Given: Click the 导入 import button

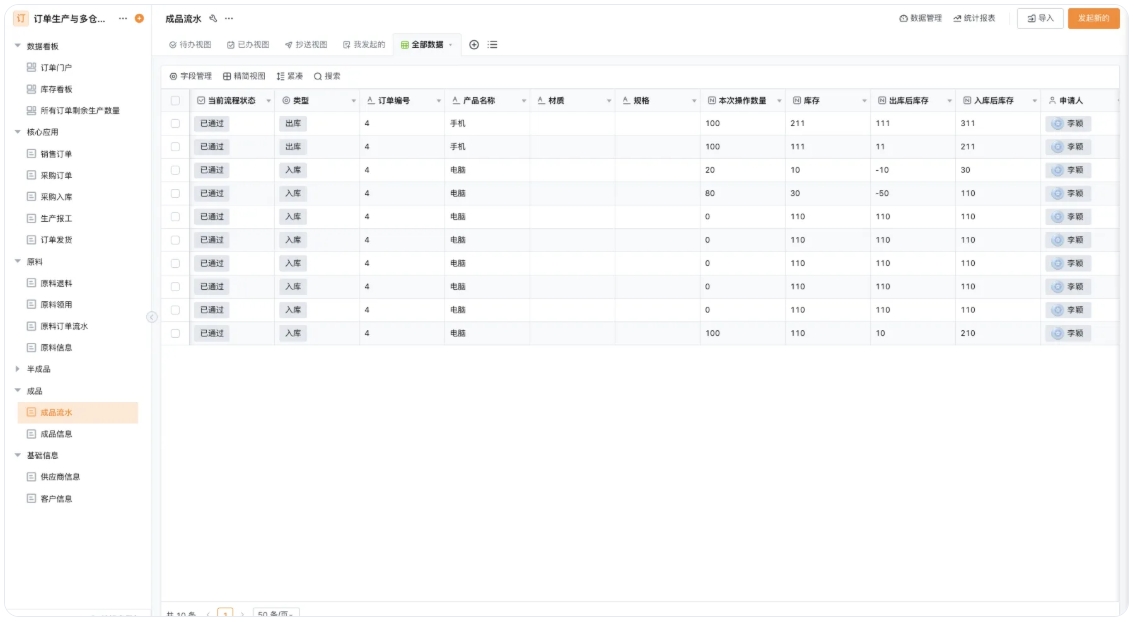Looking at the screenshot, I should (1040, 18).
